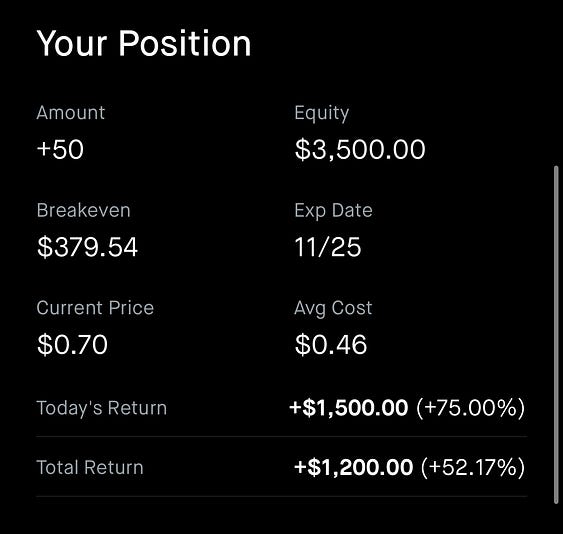Click the +$1,200.00 total return amount
The width and height of the screenshot is (563, 534).
pos(353,468)
